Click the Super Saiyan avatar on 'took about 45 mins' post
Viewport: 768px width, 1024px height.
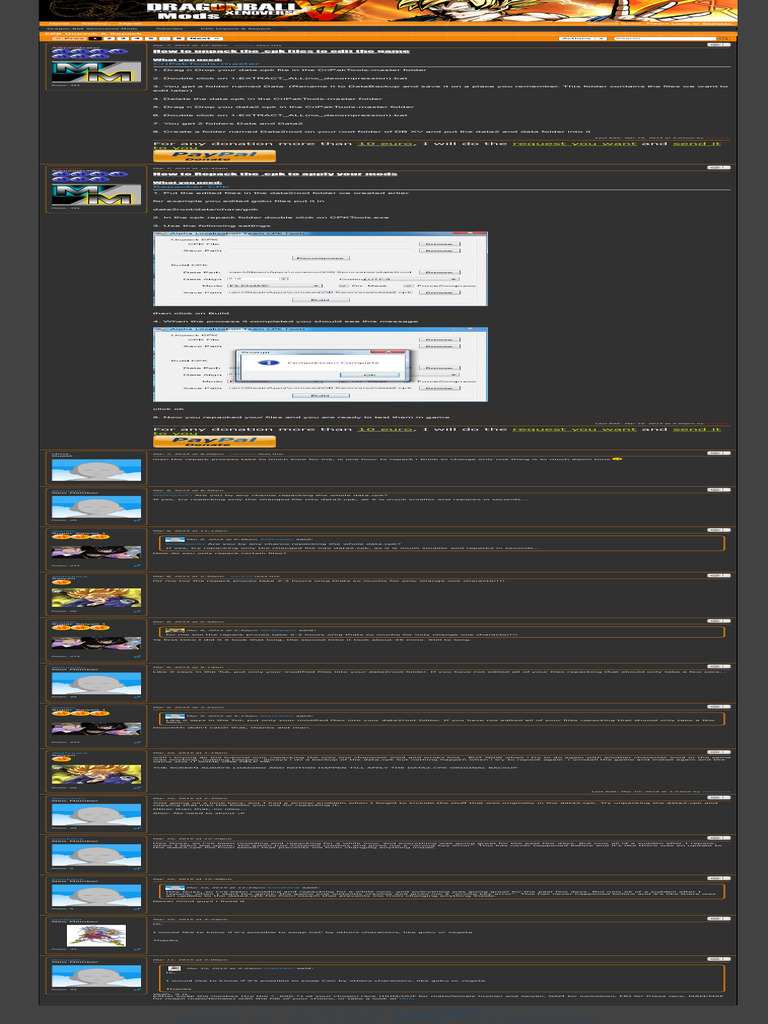coord(96,643)
